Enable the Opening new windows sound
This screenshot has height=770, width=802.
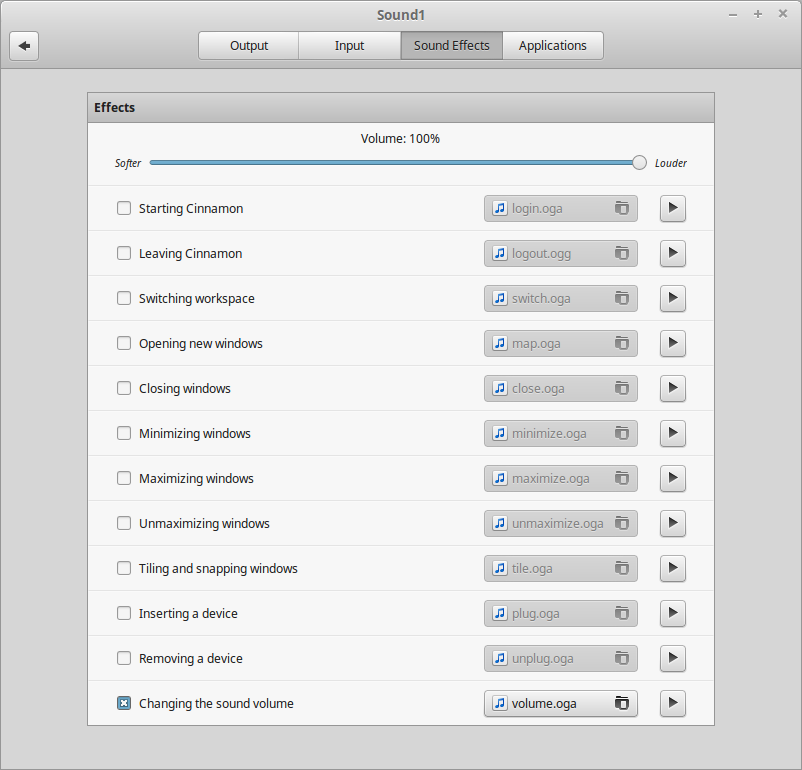[x=124, y=343]
